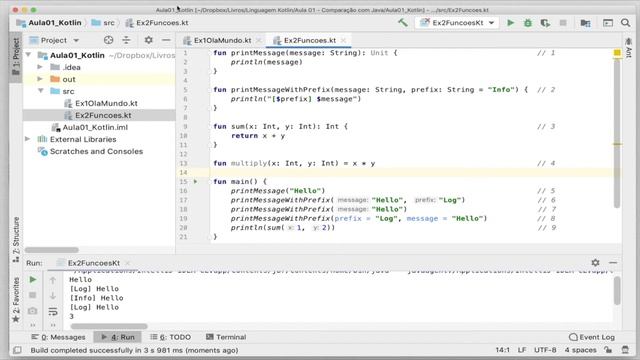Expand the out folder

click(x=40, y=79)
